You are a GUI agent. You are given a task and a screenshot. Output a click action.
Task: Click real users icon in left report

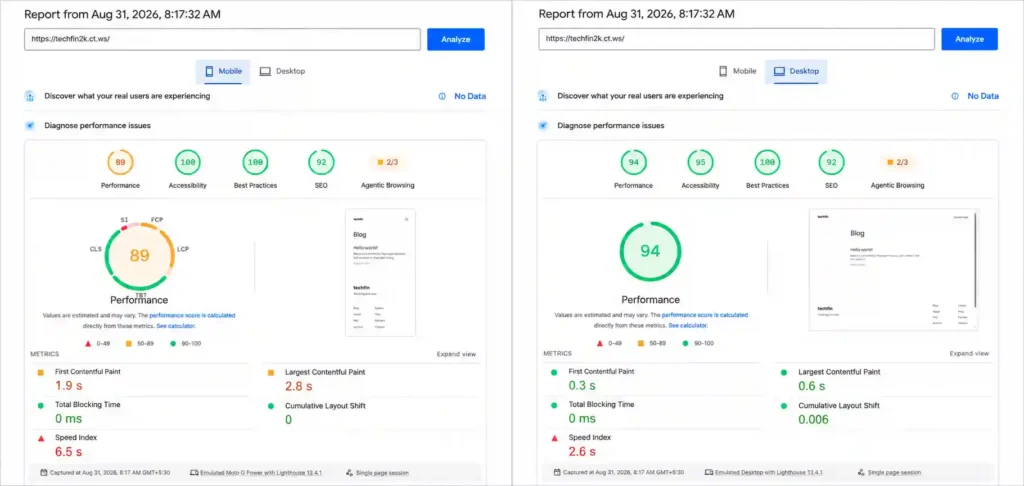[x=29, y=96]
